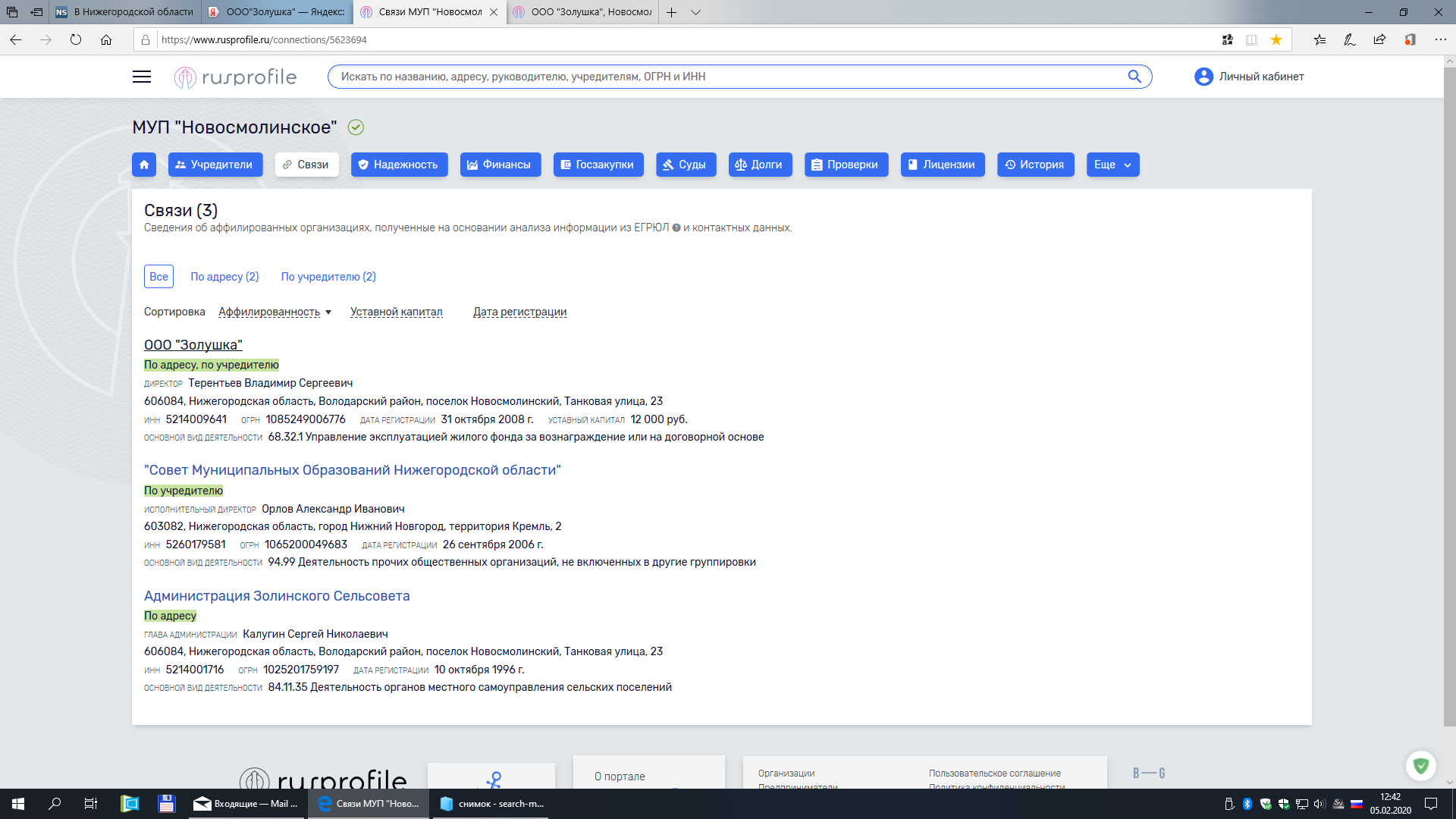1456x819 pixels.
Task: Open the Лицензии tab
Action: click(943, 165)
